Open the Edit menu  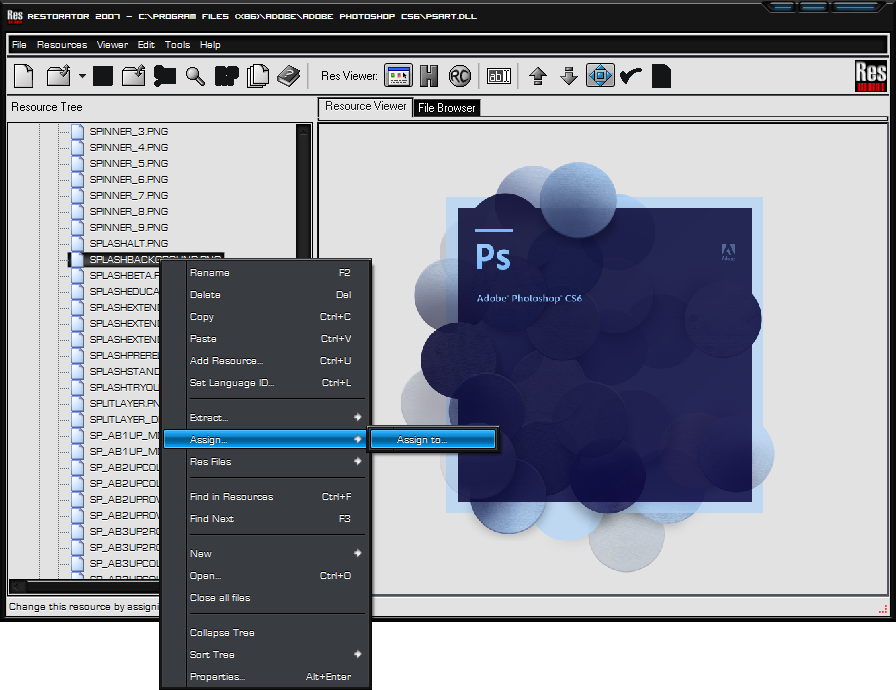pyautogui.click(x=146, y=45)
